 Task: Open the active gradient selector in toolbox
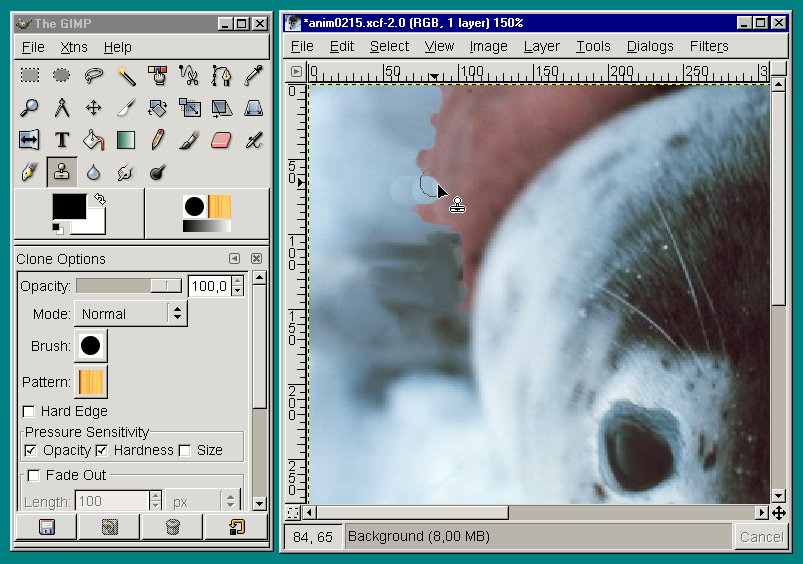207,226
